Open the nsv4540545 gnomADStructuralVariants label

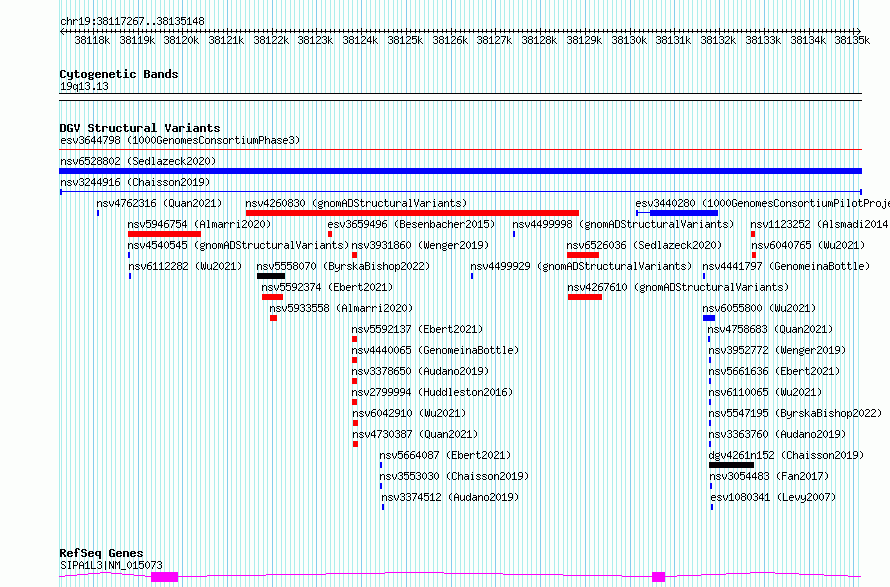[x=238, y=245]
